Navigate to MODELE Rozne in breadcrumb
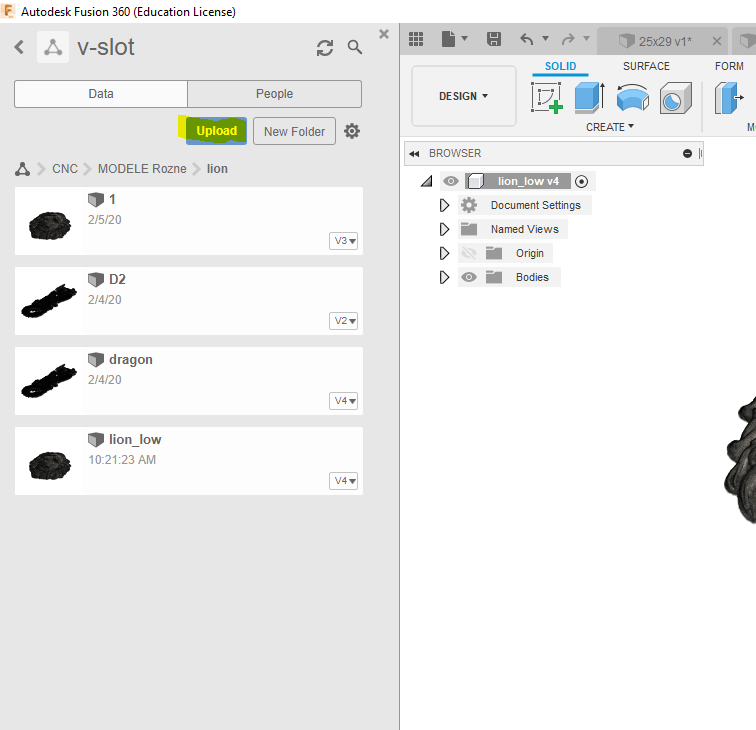The width and height of the screenshot is (756, 730). tap(142, 169)
